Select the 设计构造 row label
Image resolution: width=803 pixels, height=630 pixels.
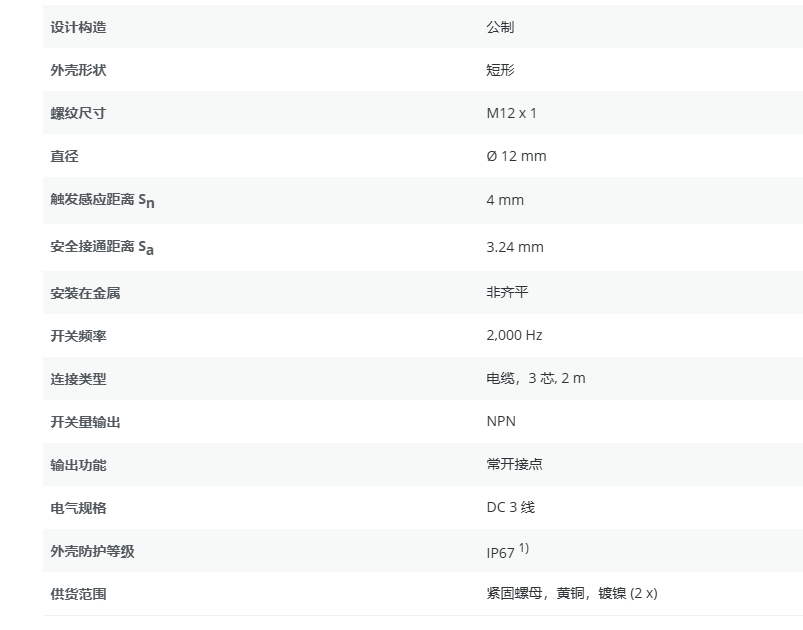tap(78, 27)
